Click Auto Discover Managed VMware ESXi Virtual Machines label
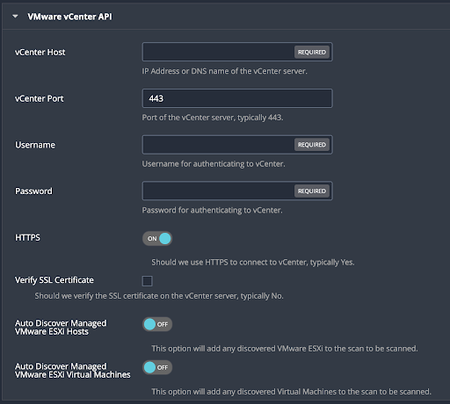 (73, 370)
